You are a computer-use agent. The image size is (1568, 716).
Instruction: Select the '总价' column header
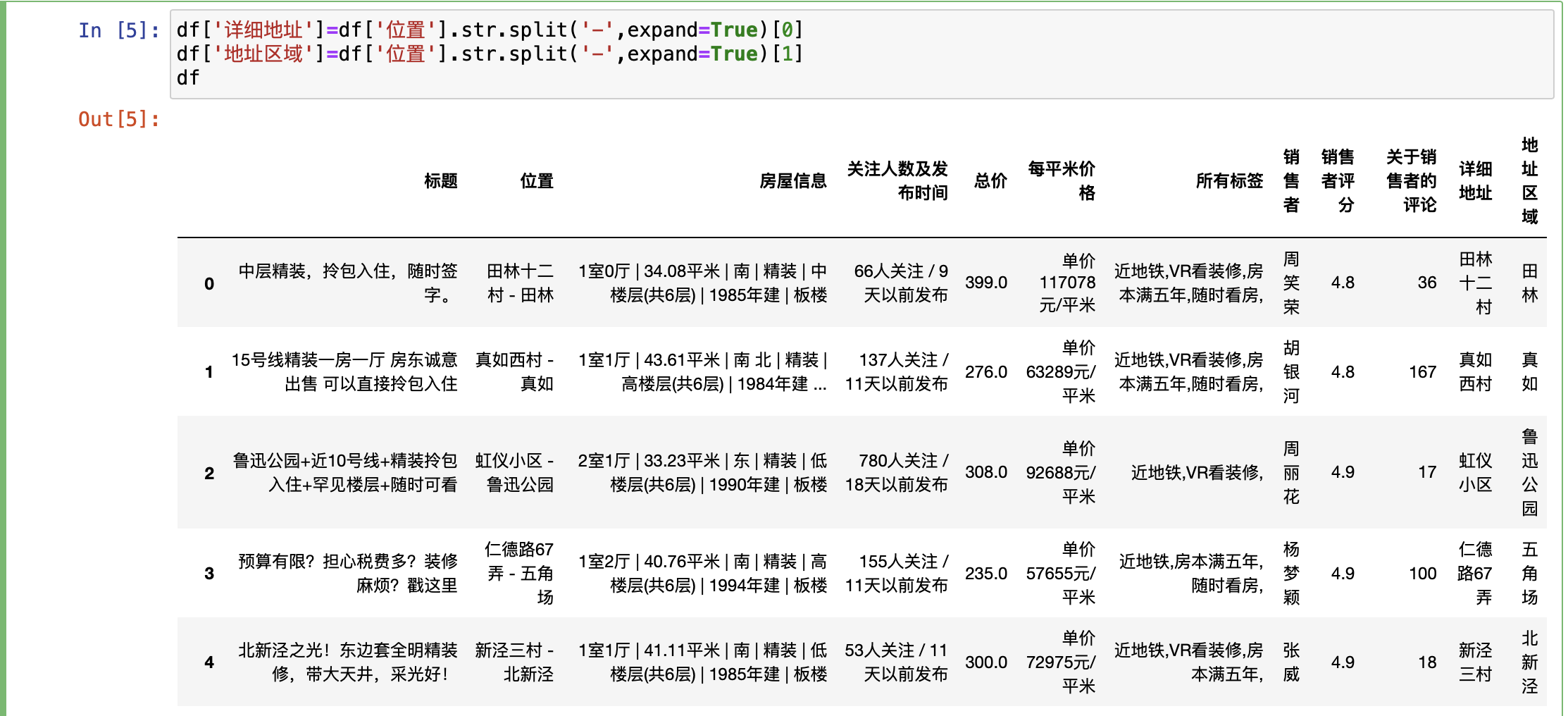click(990, 181)
